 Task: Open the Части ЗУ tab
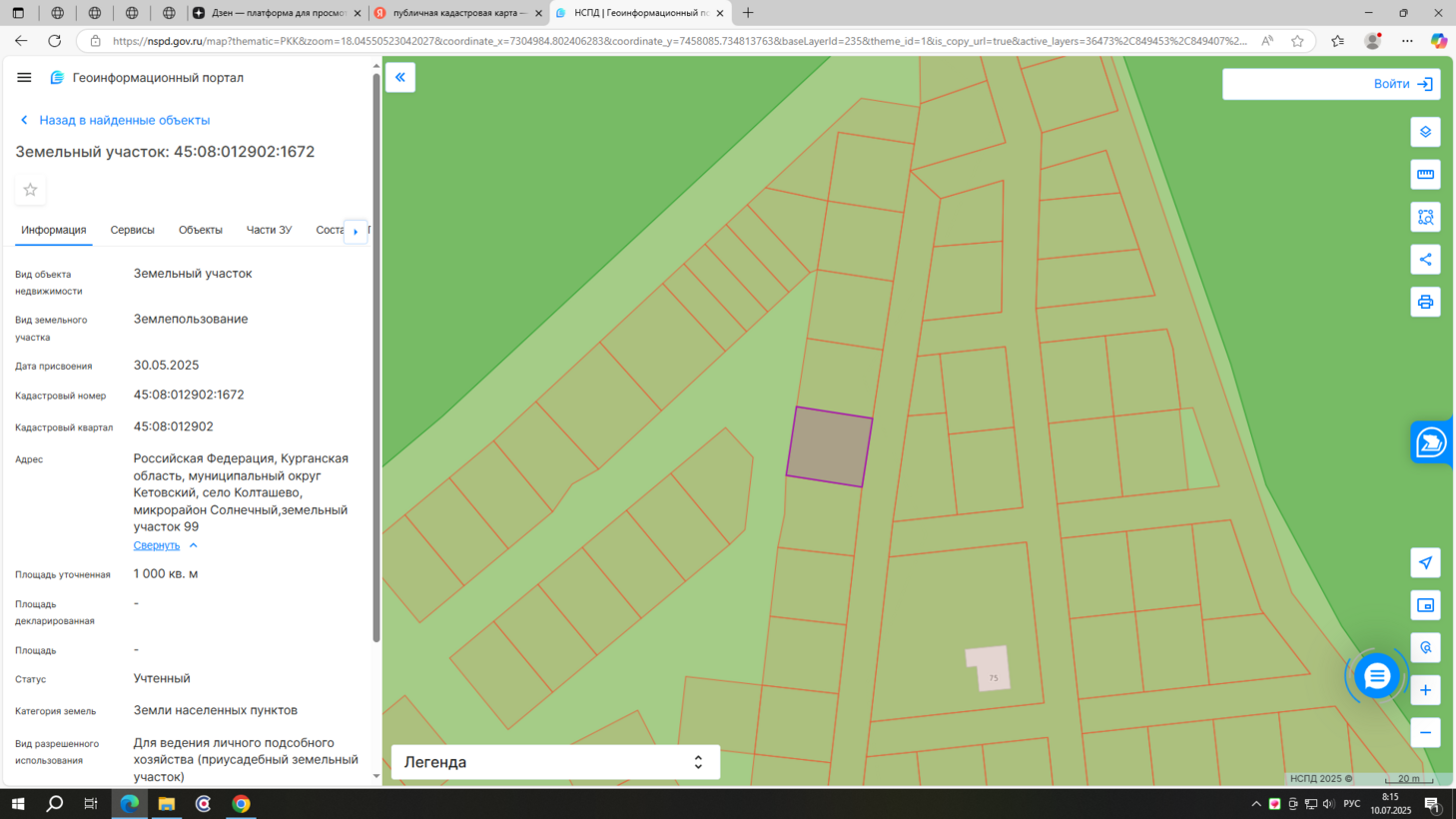269,230
